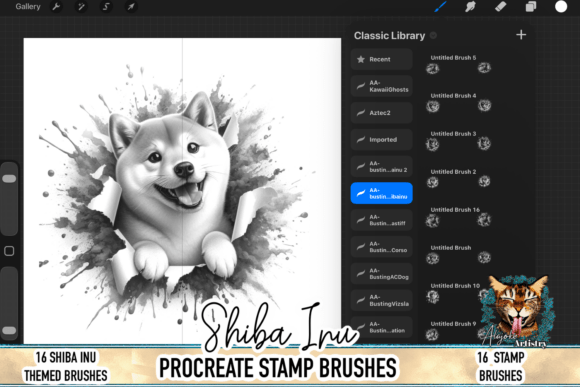Click the brush size slider handle

point(9,179)
